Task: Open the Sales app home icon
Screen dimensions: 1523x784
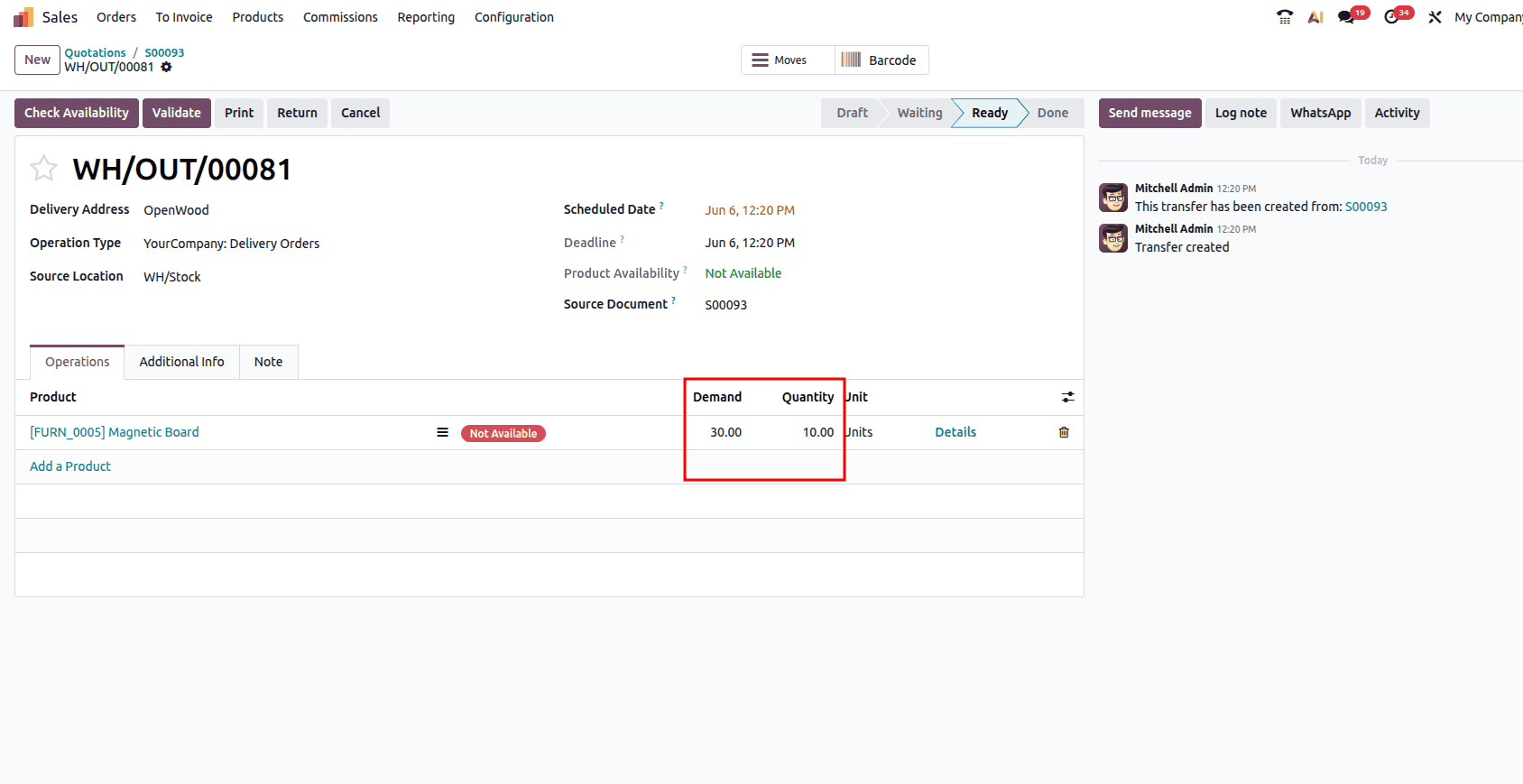Action: pyautogui.click(x=23, y=17)
